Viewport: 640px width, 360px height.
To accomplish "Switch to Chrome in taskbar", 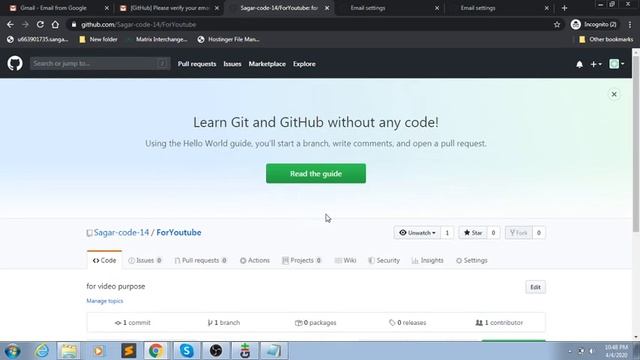I will pyautogui.click(x=156, y=351).
